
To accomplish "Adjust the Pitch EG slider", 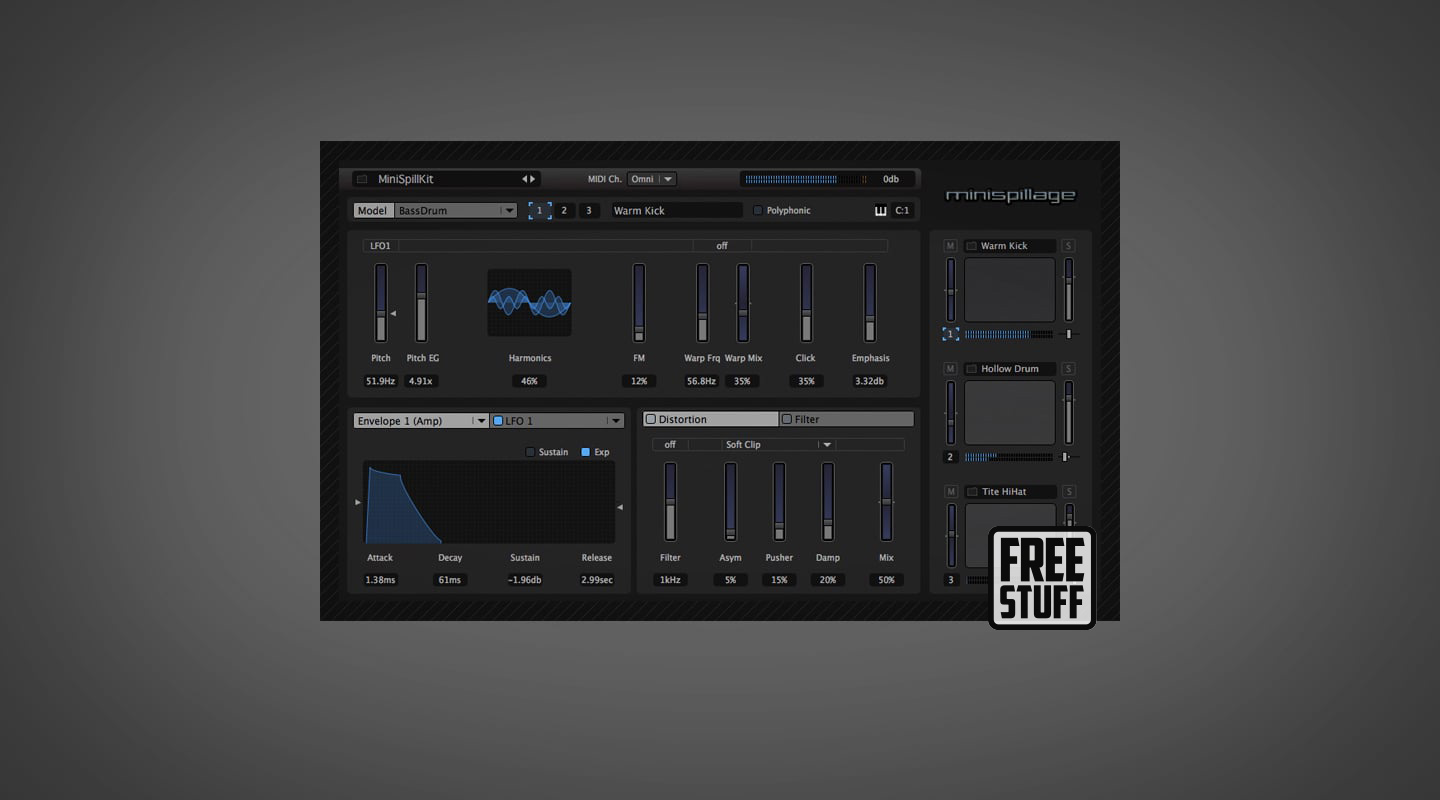I will pos(422,303).
